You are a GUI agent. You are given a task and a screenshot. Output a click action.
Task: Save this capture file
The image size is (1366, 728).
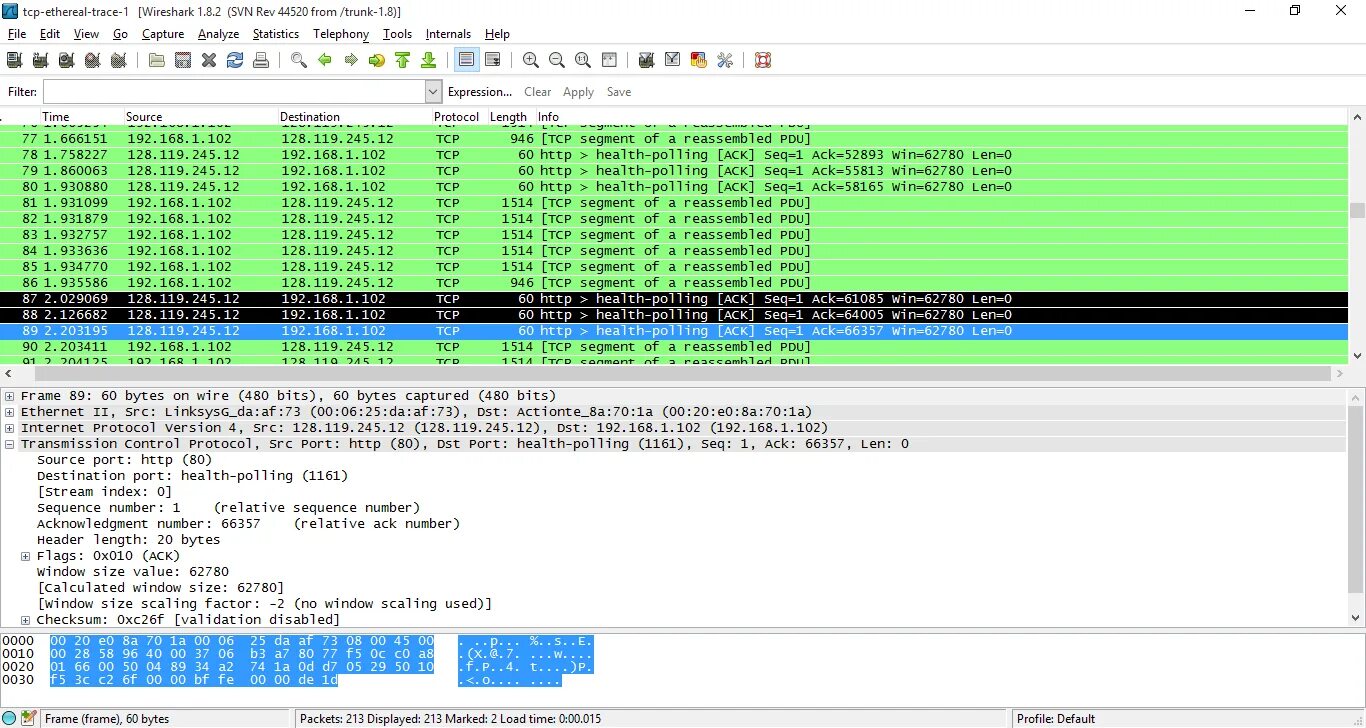tap(183, 60)
